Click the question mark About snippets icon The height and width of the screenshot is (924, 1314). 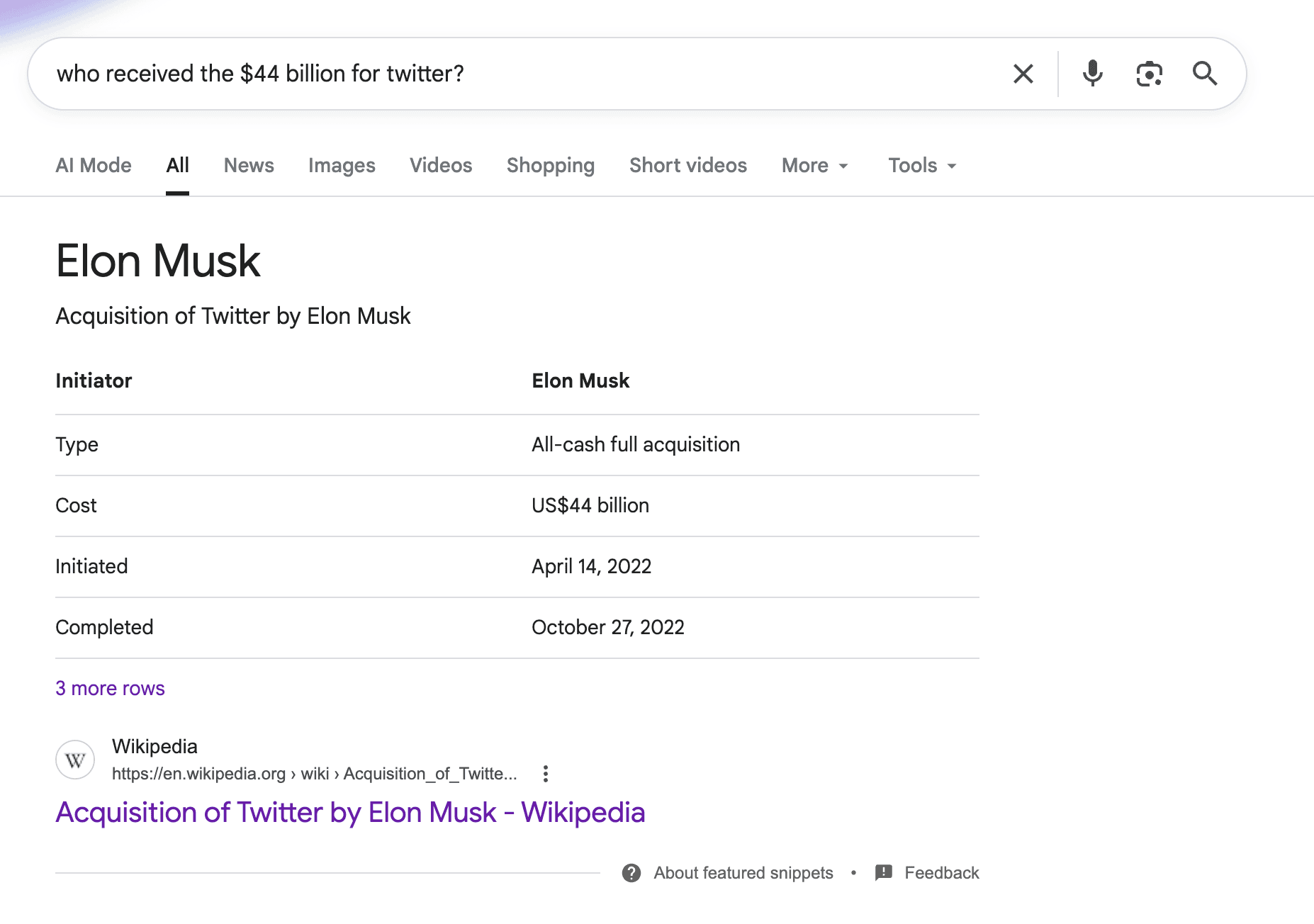click(x=631, y=873)
